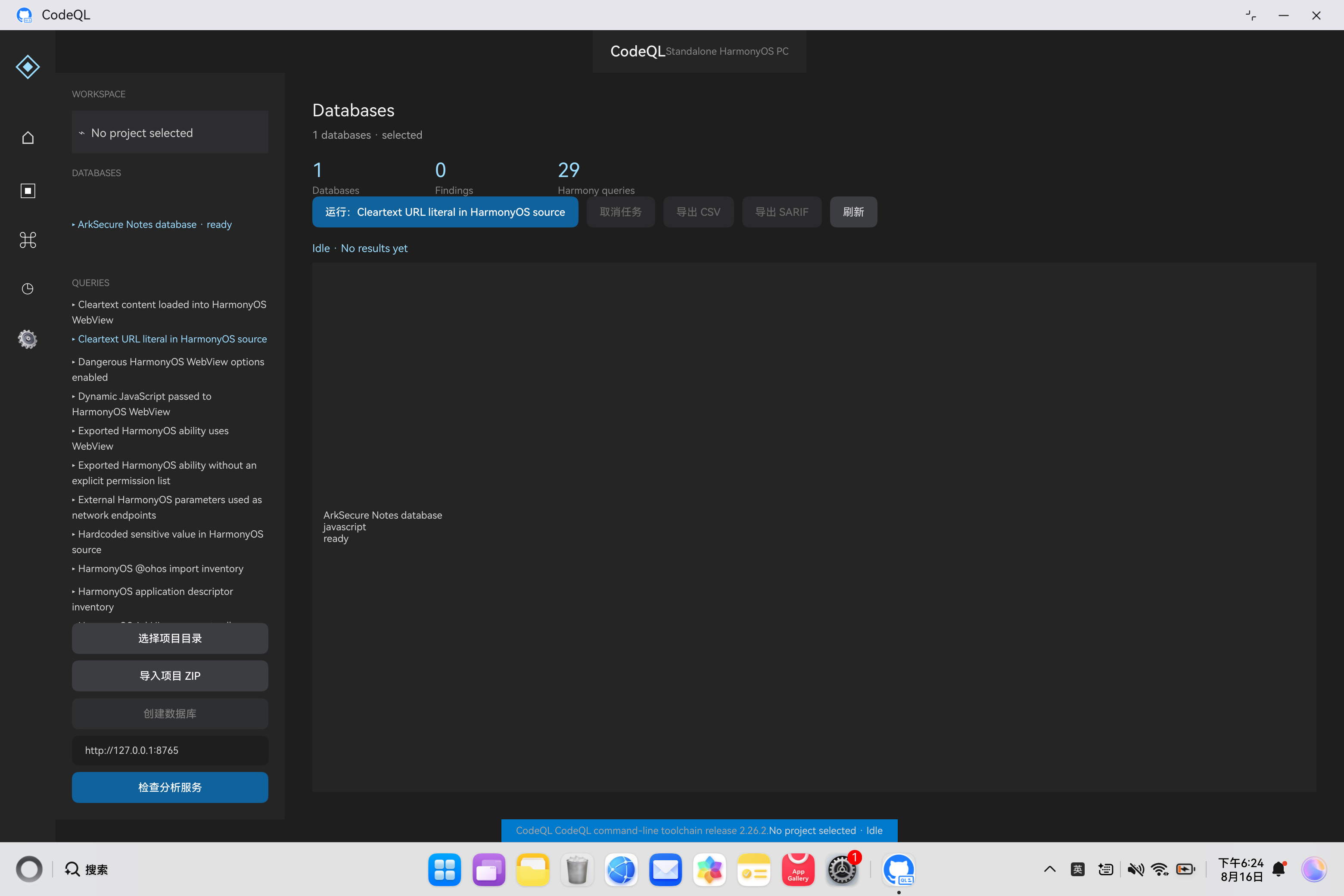This screenshot has height=896, width=1344.
Task: Select 'Exported HarmonyOS ability without an explicit permission list'
Action: pyautogui.click(x=165, y=473)
